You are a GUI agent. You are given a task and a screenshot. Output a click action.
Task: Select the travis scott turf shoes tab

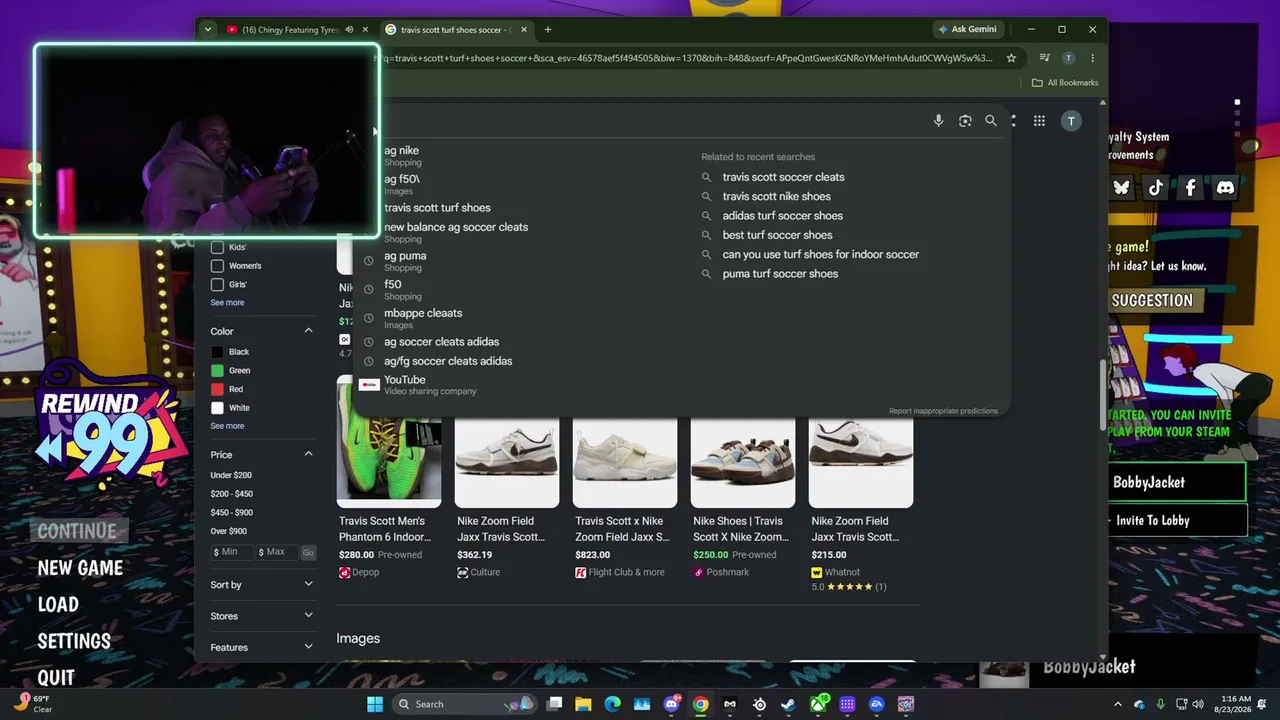click(x=455, y=30)
